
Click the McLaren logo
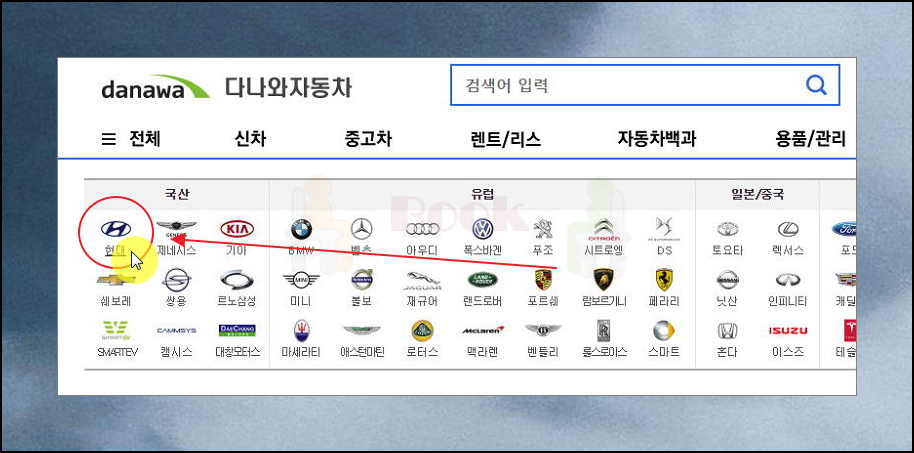(483, 330)
